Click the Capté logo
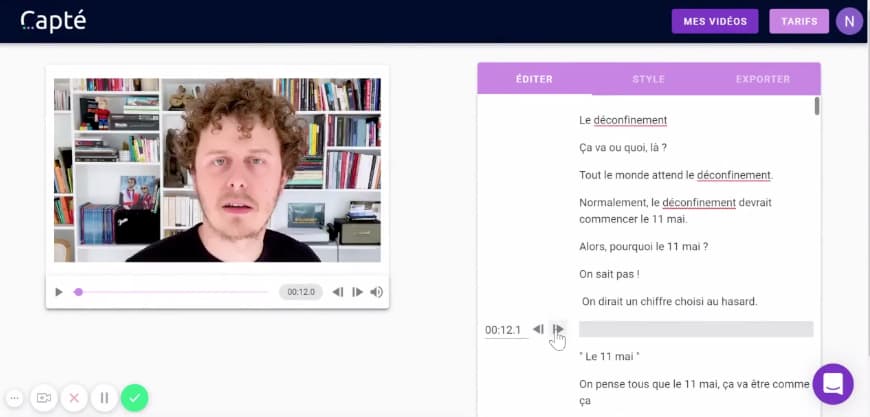 (53, 21)
